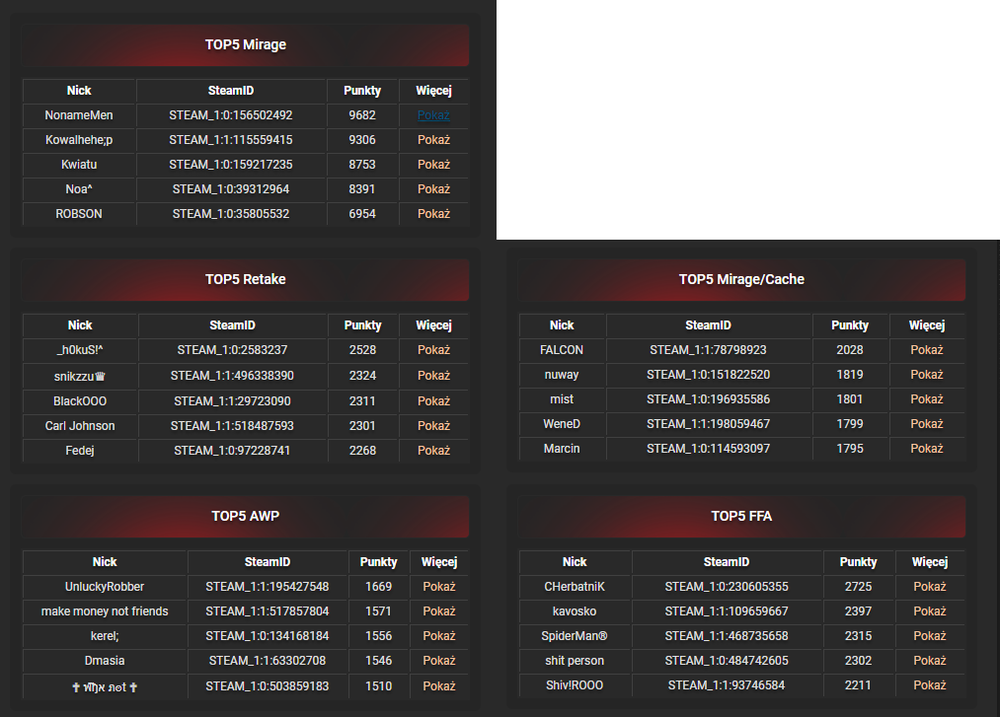Click Punkty column header in TOP5 Mirage
The height and width of the screenshot is (717, 1000).
click(362, 91)
